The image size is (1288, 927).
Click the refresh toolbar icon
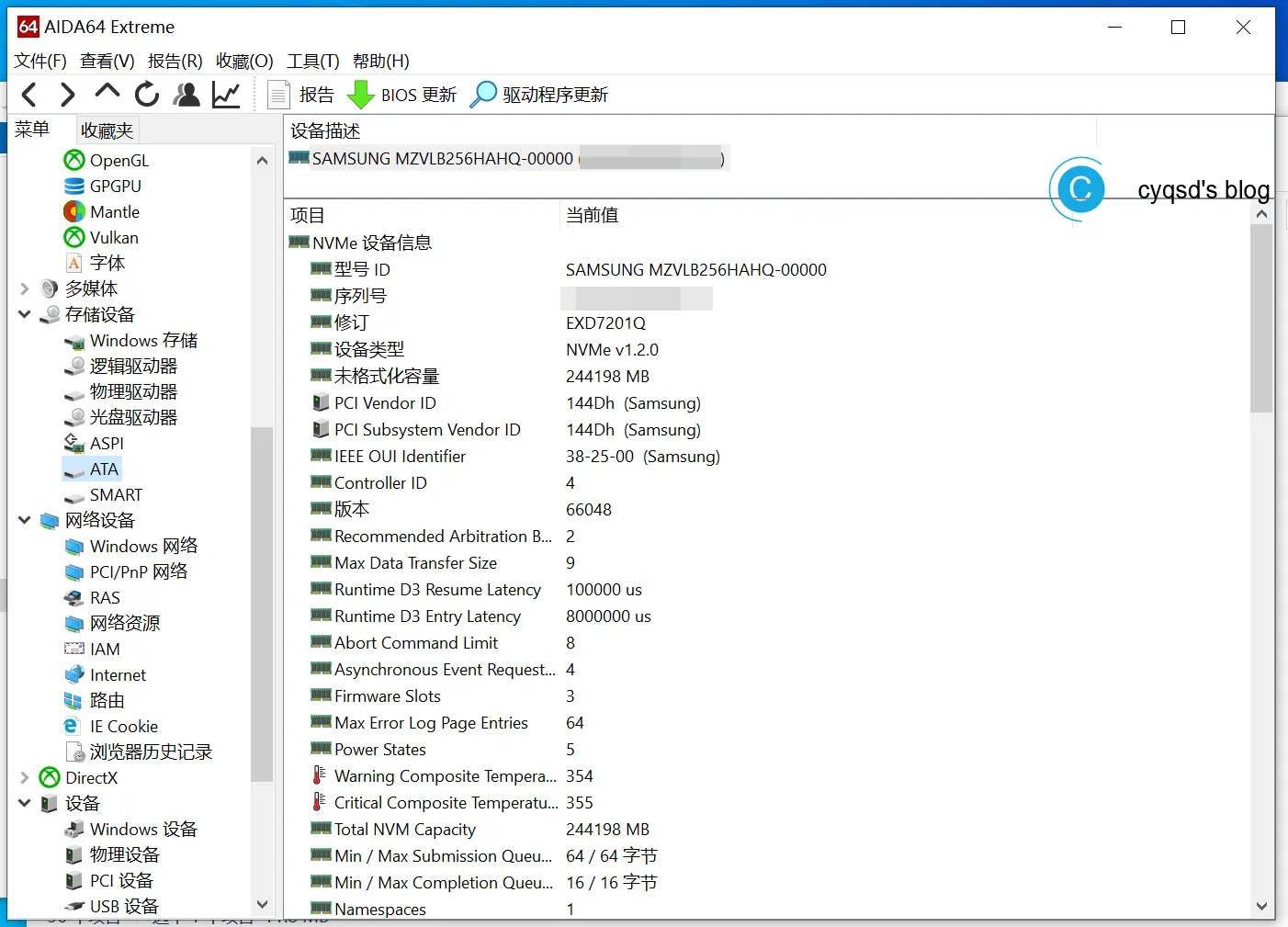(x=147, y=95)
